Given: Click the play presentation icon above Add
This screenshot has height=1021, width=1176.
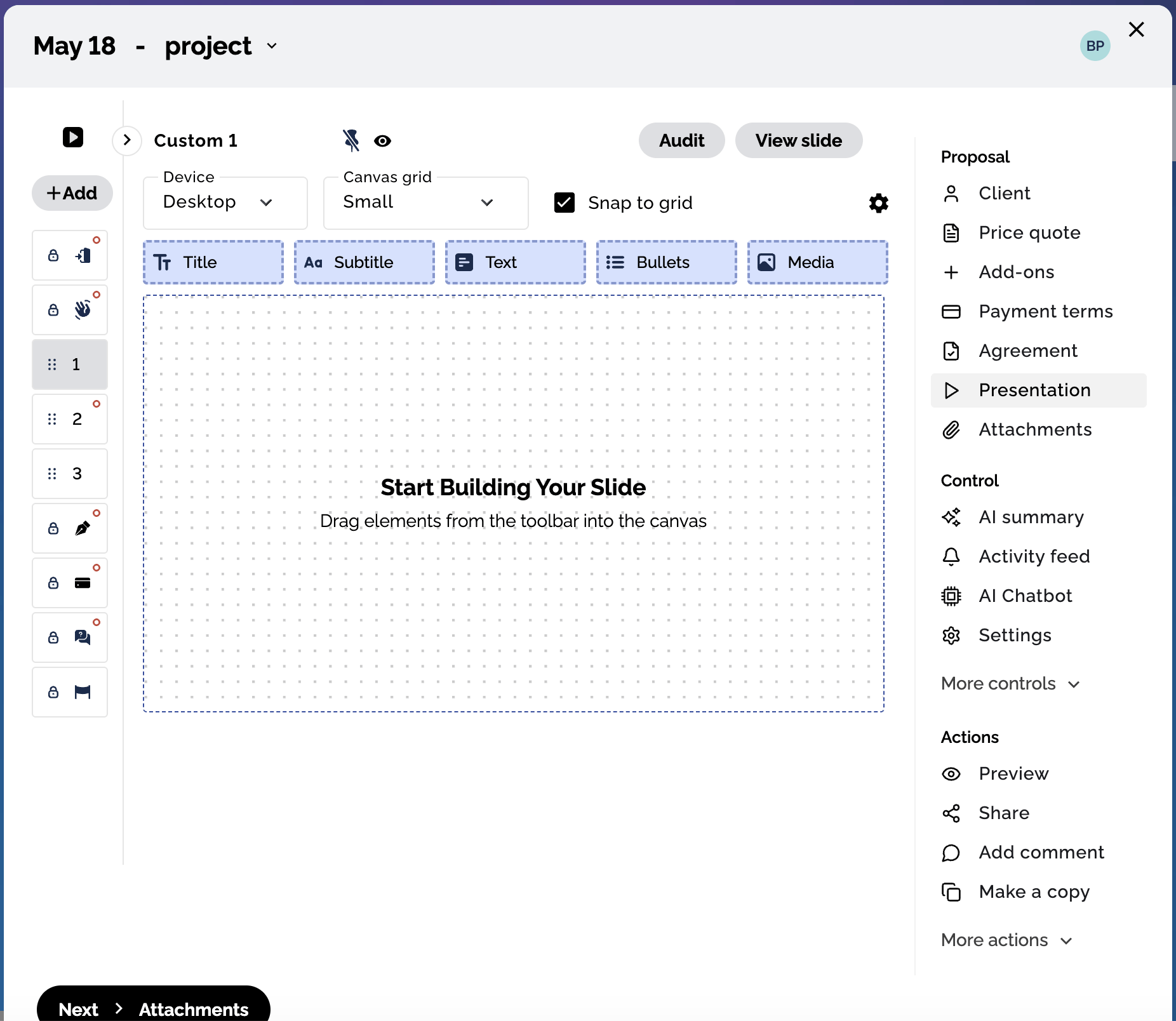Looking at the screenshot, I should click(73, 137).
